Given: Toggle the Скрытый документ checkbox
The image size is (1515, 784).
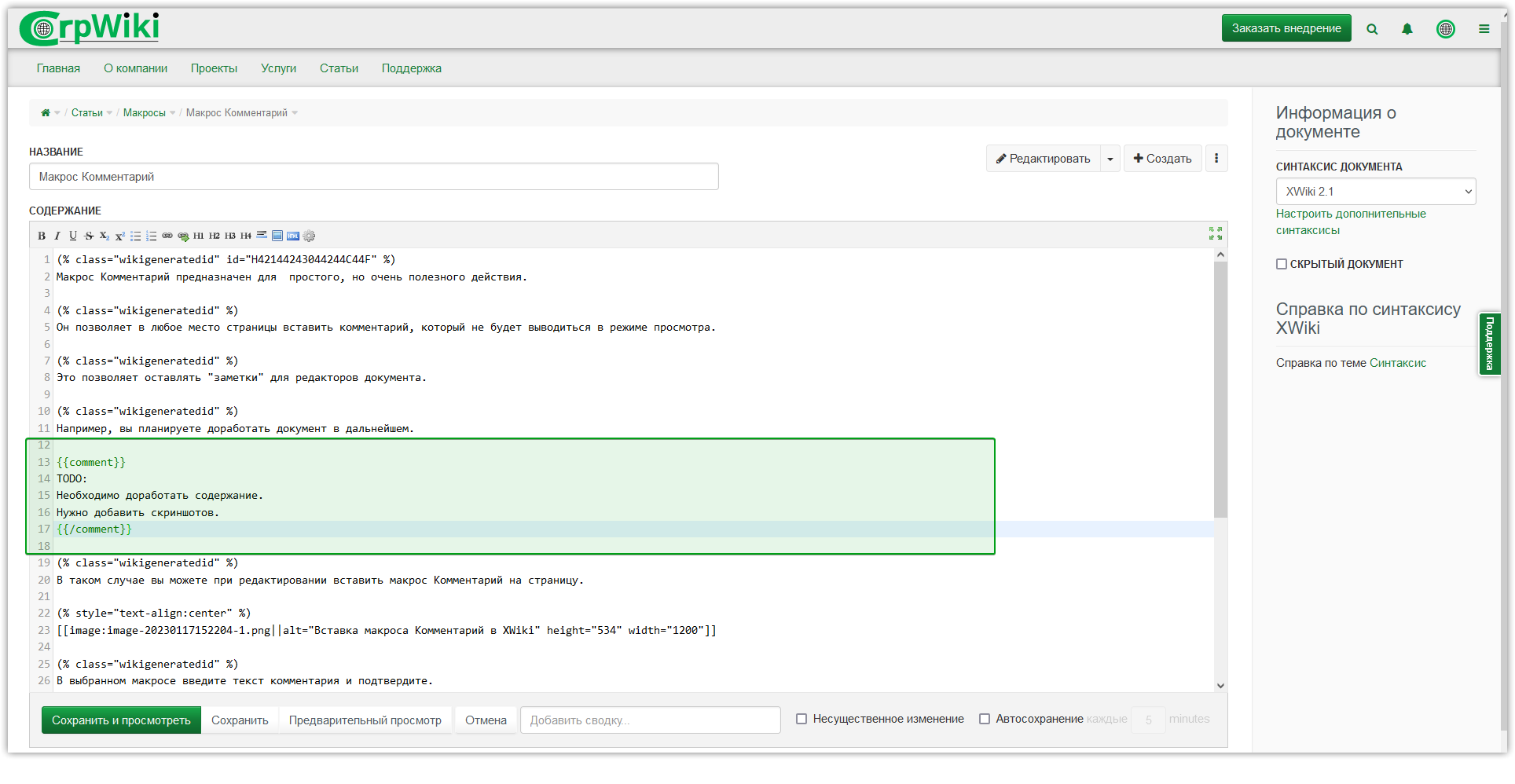Looking at the screenshot, I should pyautogui.click(x=1282, y=264).
